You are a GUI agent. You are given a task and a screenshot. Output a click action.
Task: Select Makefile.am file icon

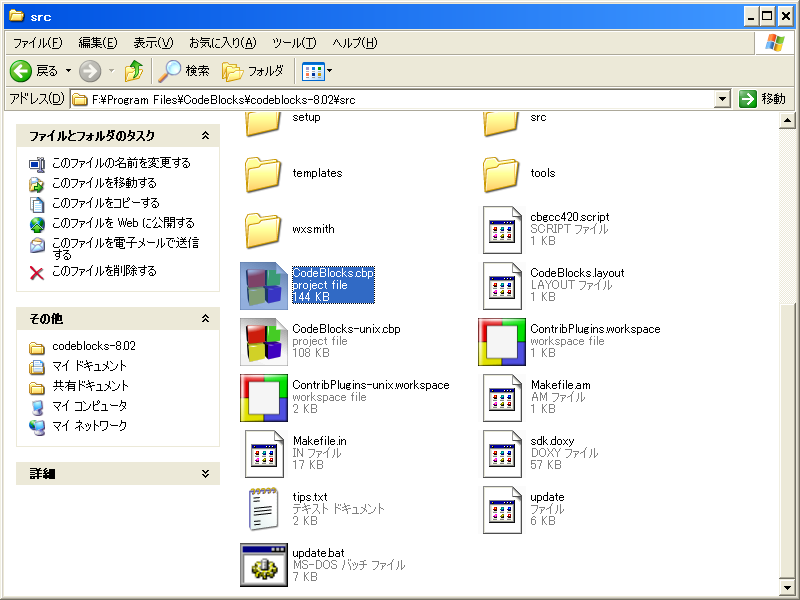click(502, 398)
